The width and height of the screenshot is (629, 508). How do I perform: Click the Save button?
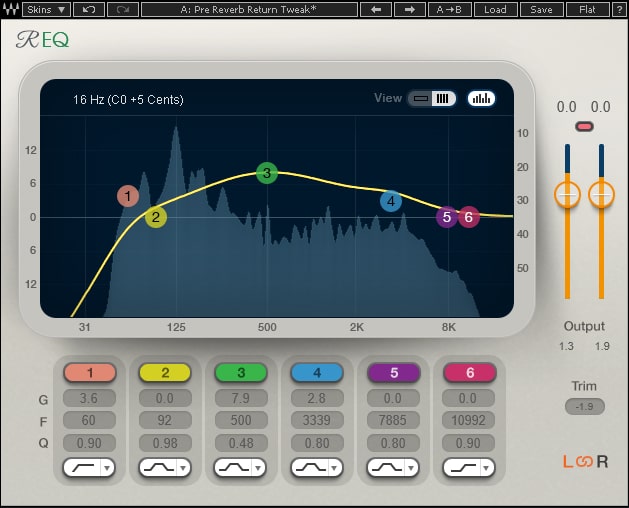click(x=541, y=10)
